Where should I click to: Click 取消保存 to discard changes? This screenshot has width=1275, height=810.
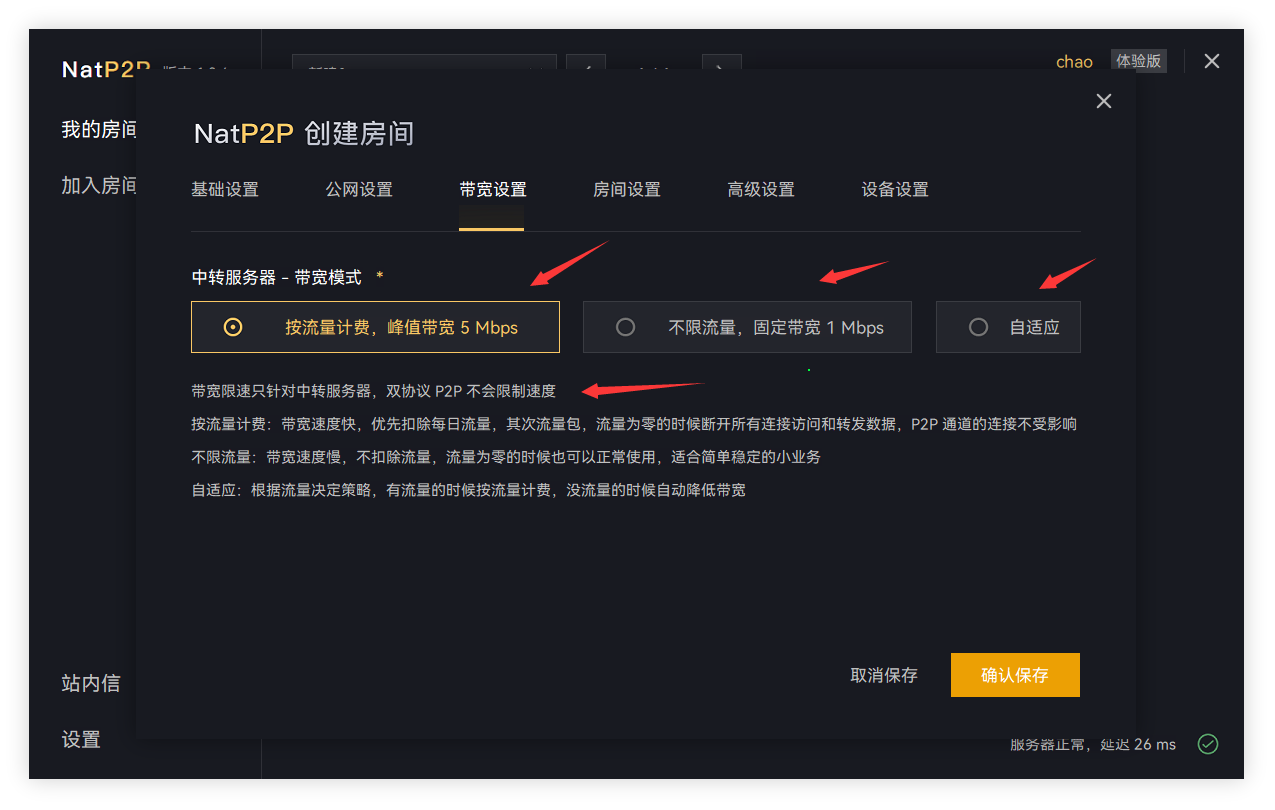tap(884, 675)
